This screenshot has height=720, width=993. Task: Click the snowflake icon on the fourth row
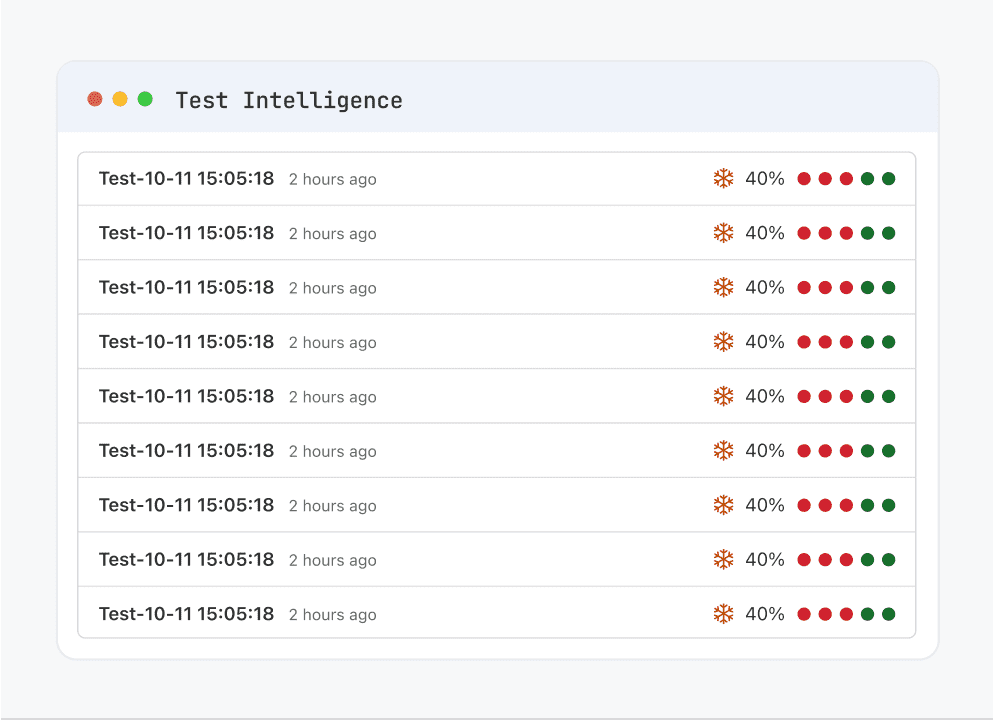(722, 341)
